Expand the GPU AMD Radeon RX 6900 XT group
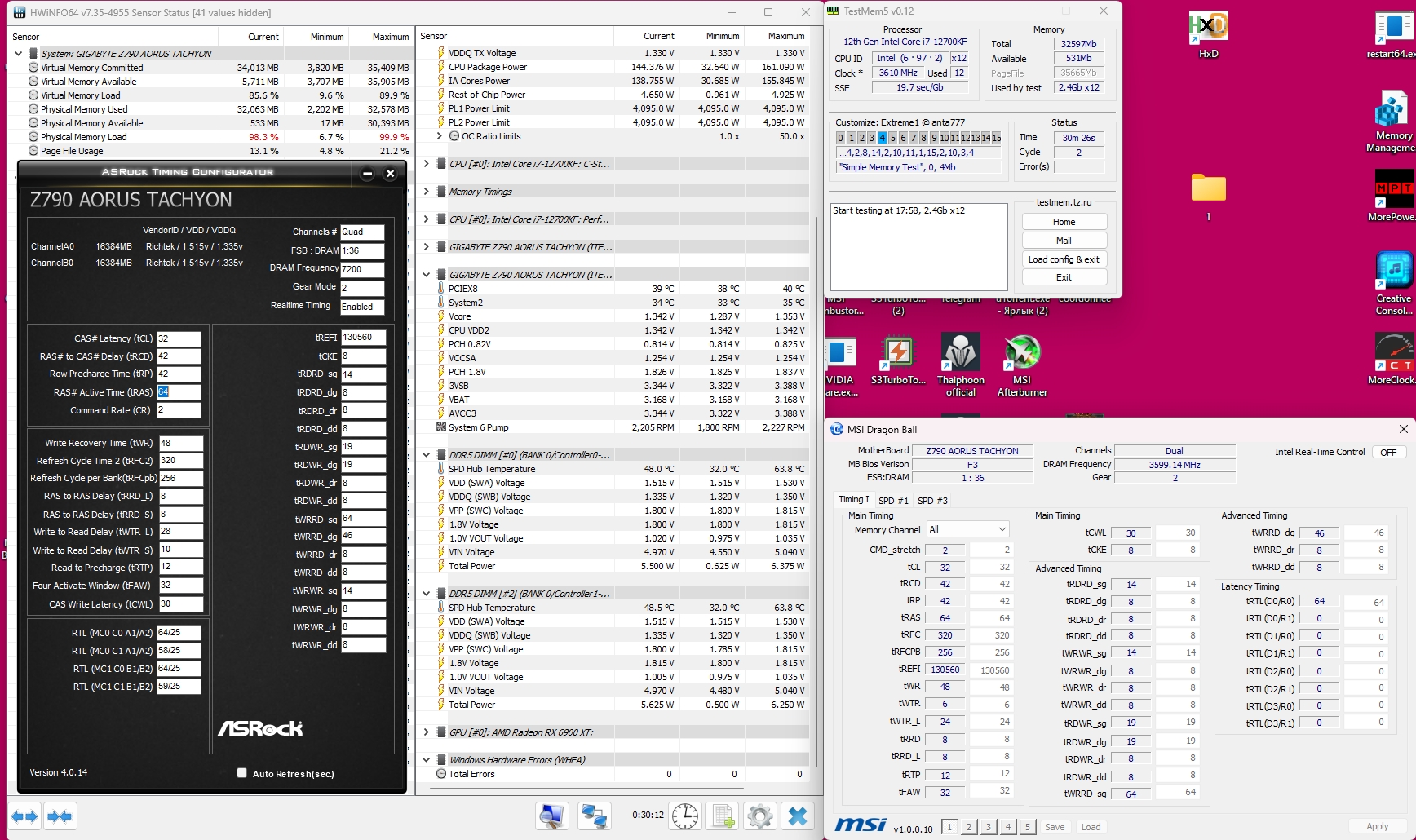The width and height of the screenshot is (1416, 840). [x=426, y=732]
